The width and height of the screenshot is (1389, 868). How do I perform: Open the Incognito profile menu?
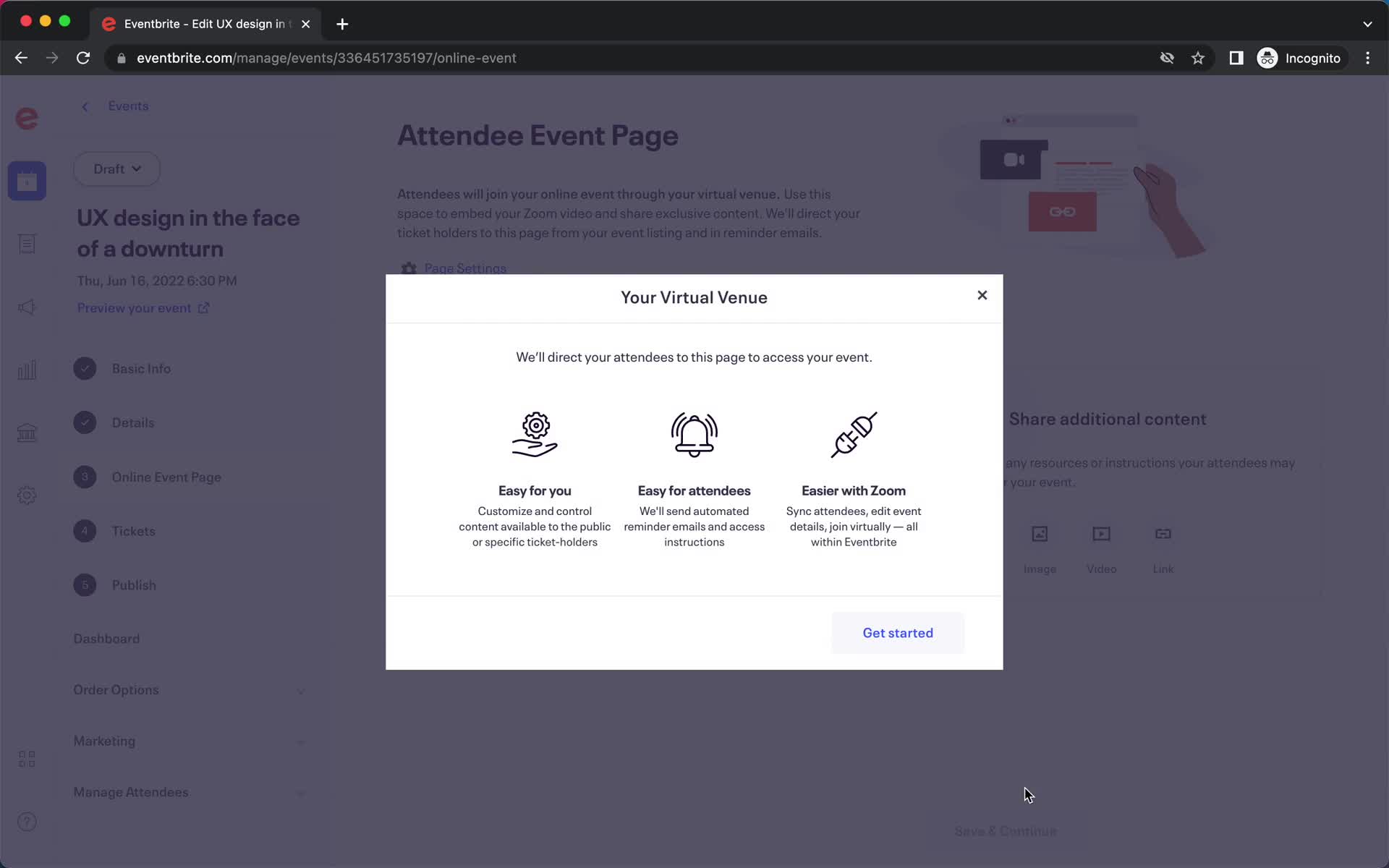pos(1301,58)
